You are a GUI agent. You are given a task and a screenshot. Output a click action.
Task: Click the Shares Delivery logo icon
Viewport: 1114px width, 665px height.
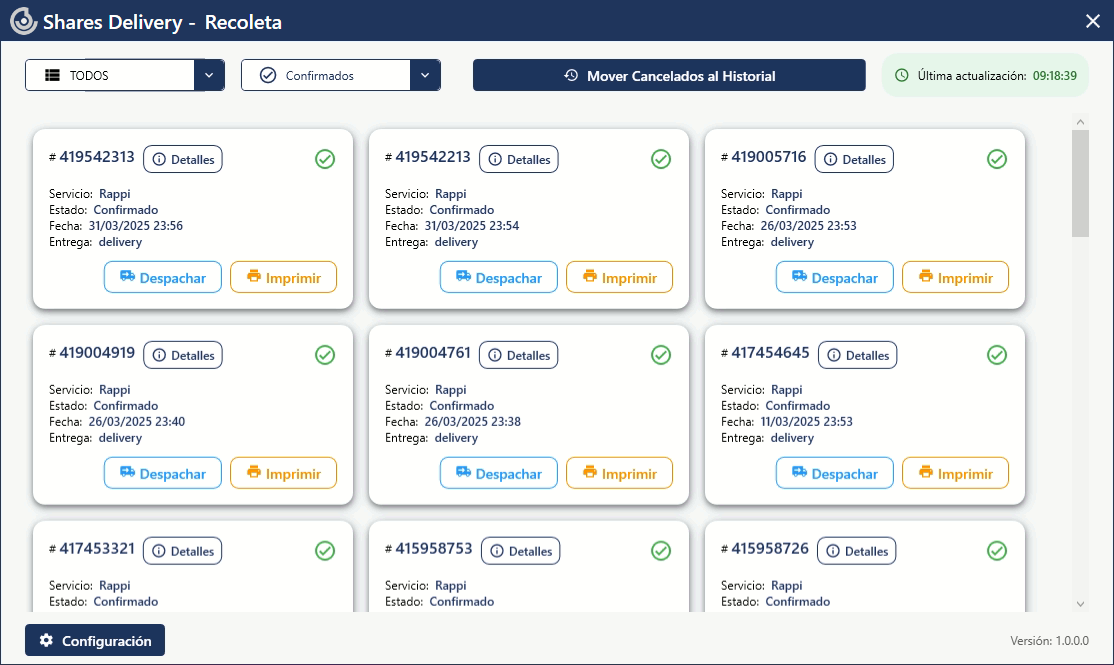point(23,21)
